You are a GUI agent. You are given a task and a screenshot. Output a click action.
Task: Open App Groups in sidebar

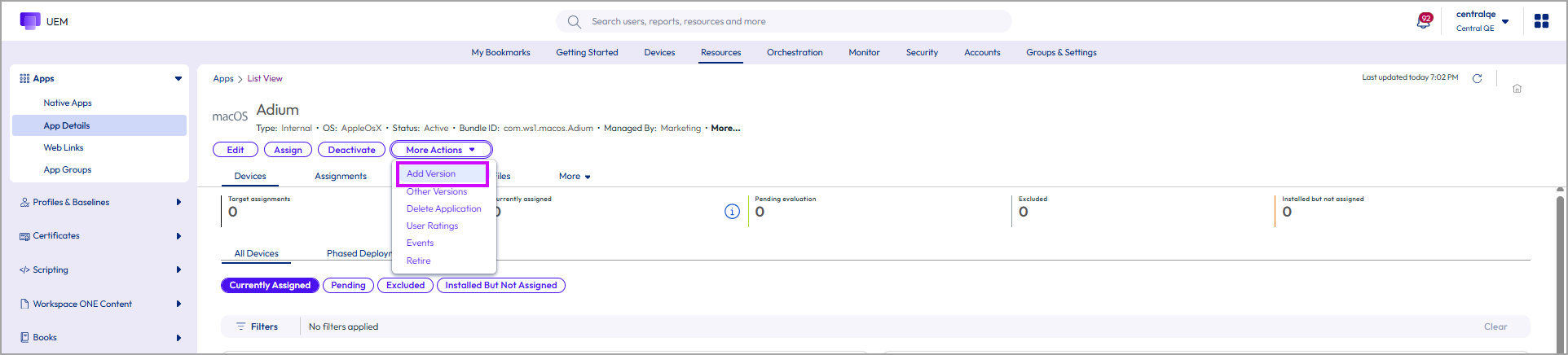[68, 169]
